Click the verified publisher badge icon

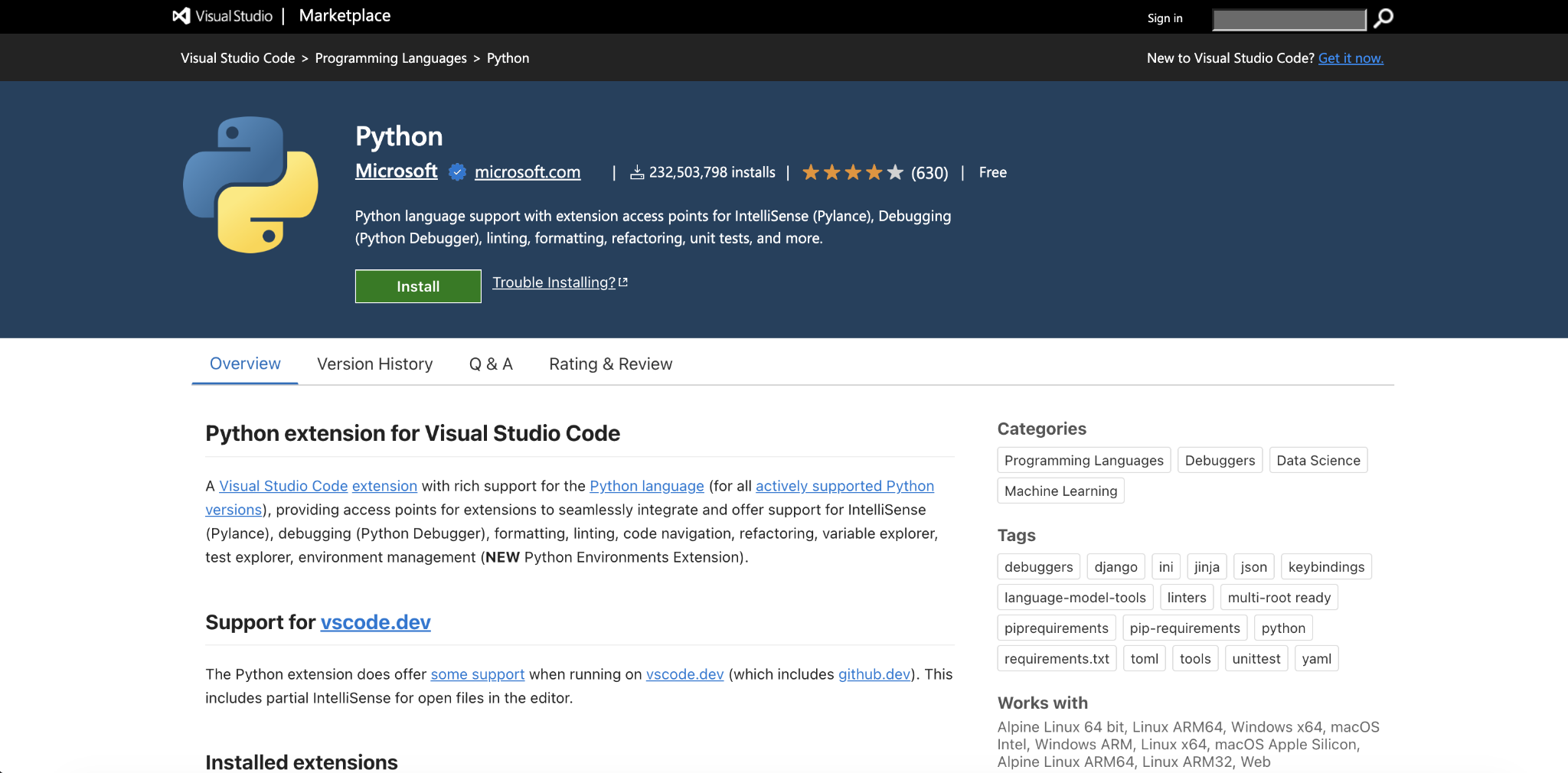pyautogui.click(x=457, y=172)
